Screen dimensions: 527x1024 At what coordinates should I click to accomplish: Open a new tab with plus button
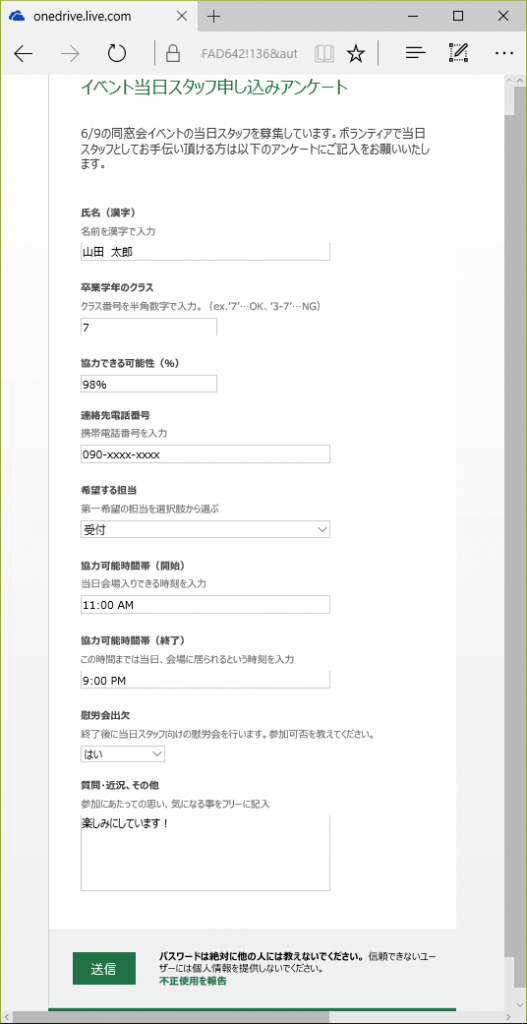tap(214, 16)
